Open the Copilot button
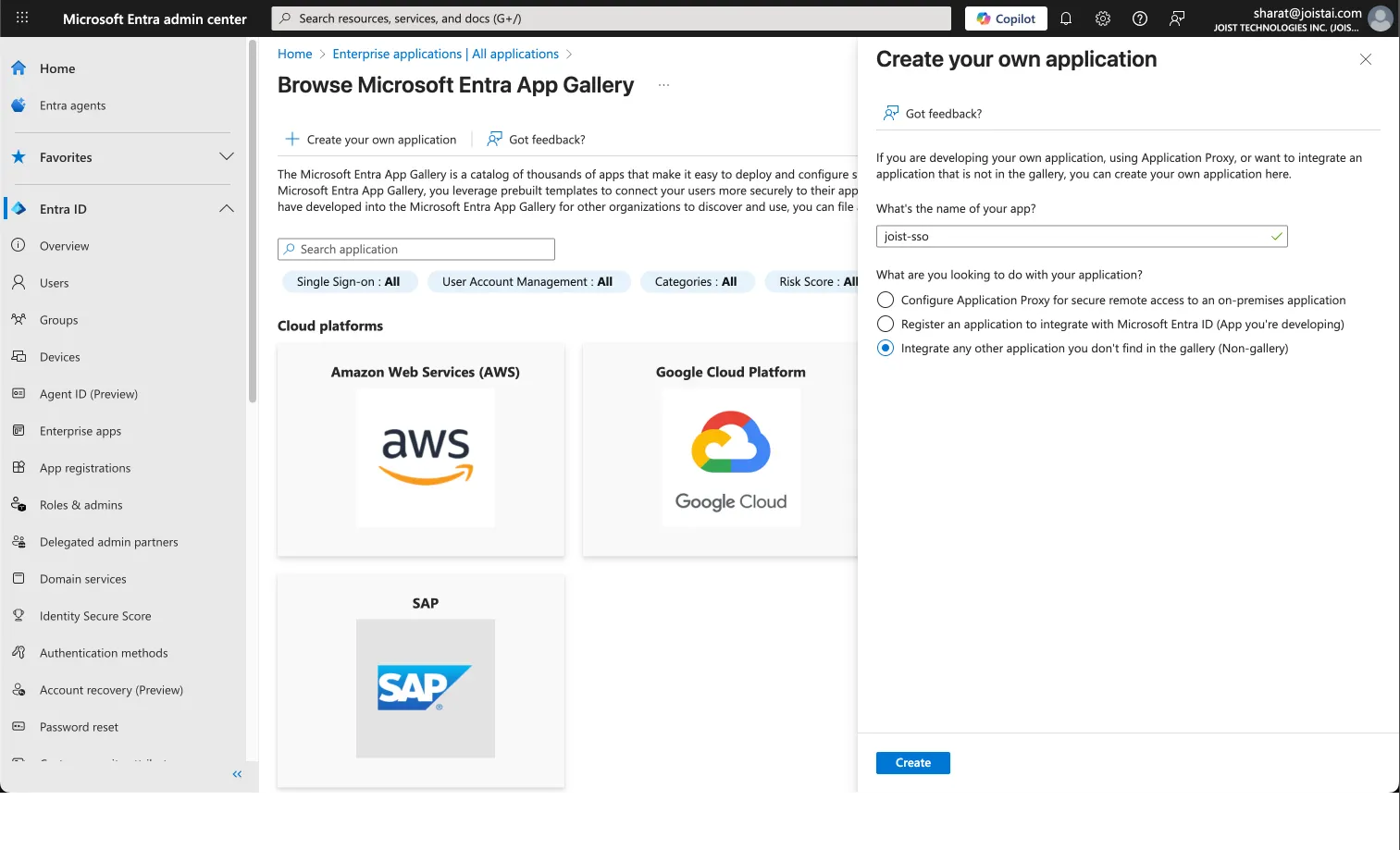This screenshot has width=1400, height=850. coord(1006,18)
